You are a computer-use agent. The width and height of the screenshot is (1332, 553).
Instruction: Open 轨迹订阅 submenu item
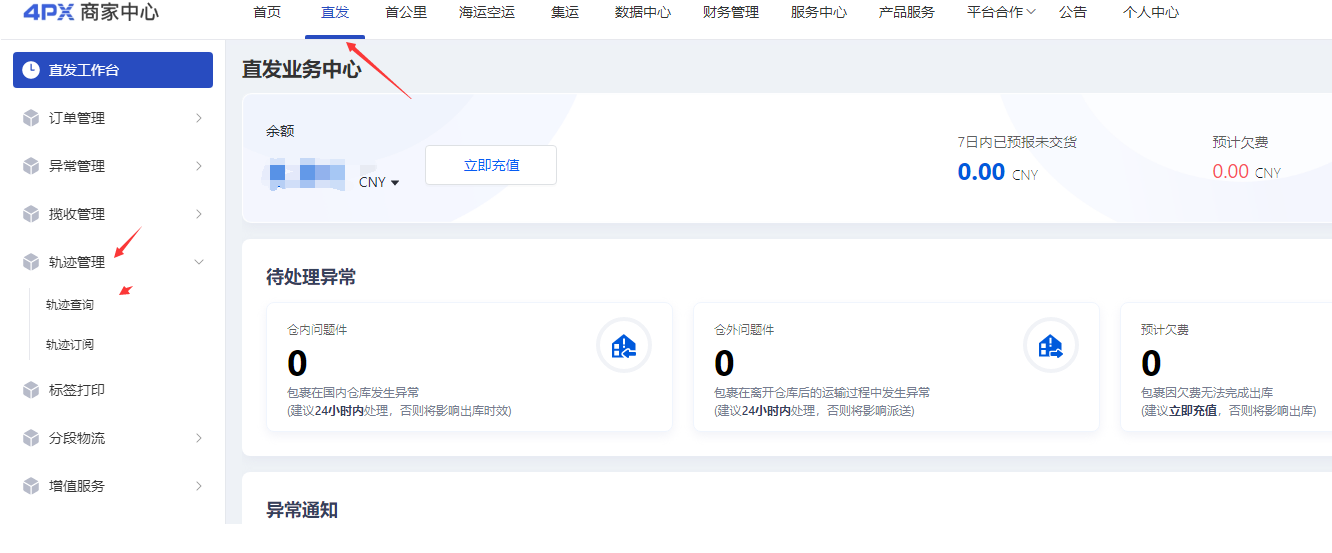point(70,344)
